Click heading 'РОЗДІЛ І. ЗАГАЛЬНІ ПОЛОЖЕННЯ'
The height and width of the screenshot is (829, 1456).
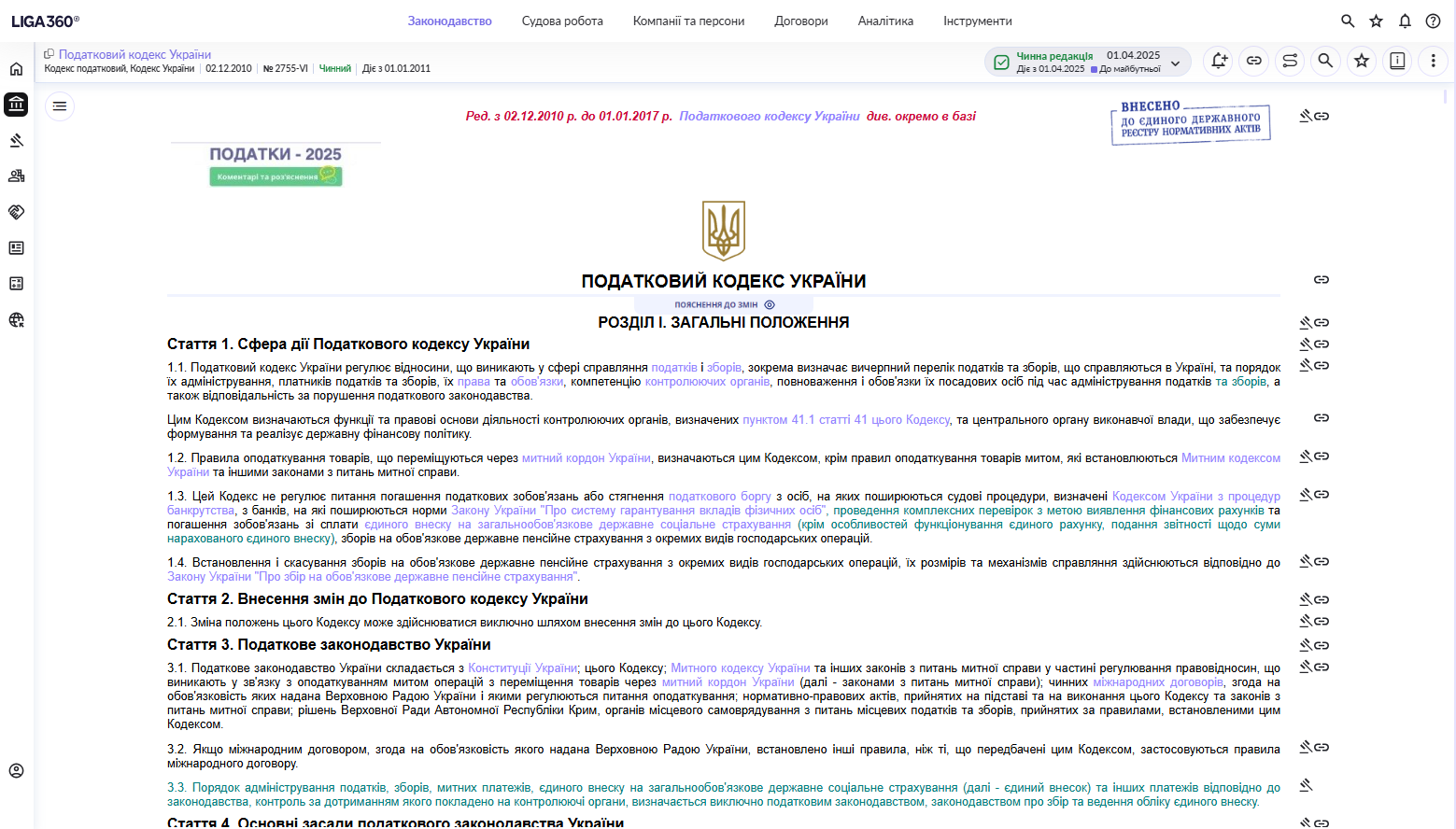(x=724, y=322)
